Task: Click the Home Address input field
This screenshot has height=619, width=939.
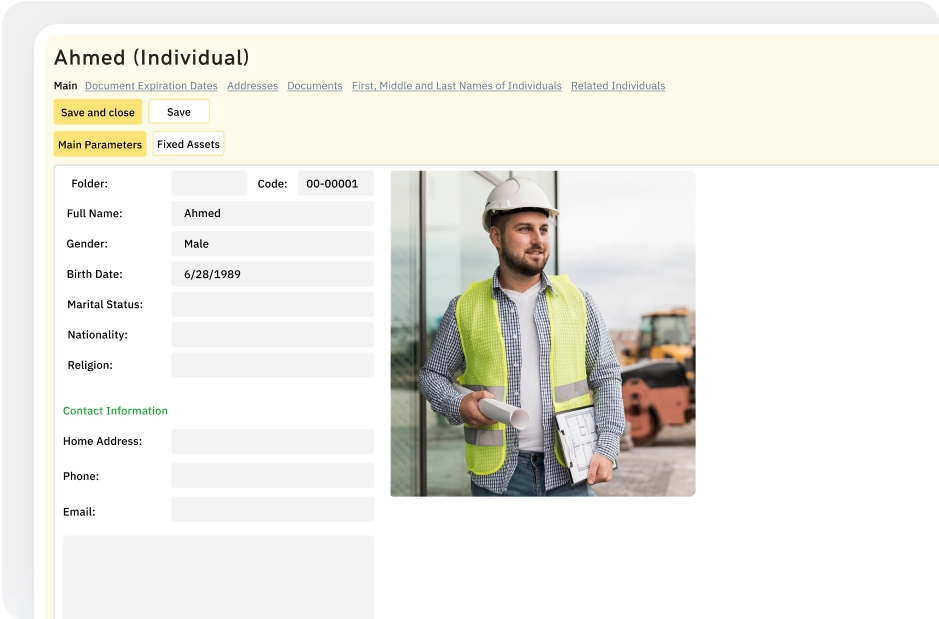Action: 272,441
